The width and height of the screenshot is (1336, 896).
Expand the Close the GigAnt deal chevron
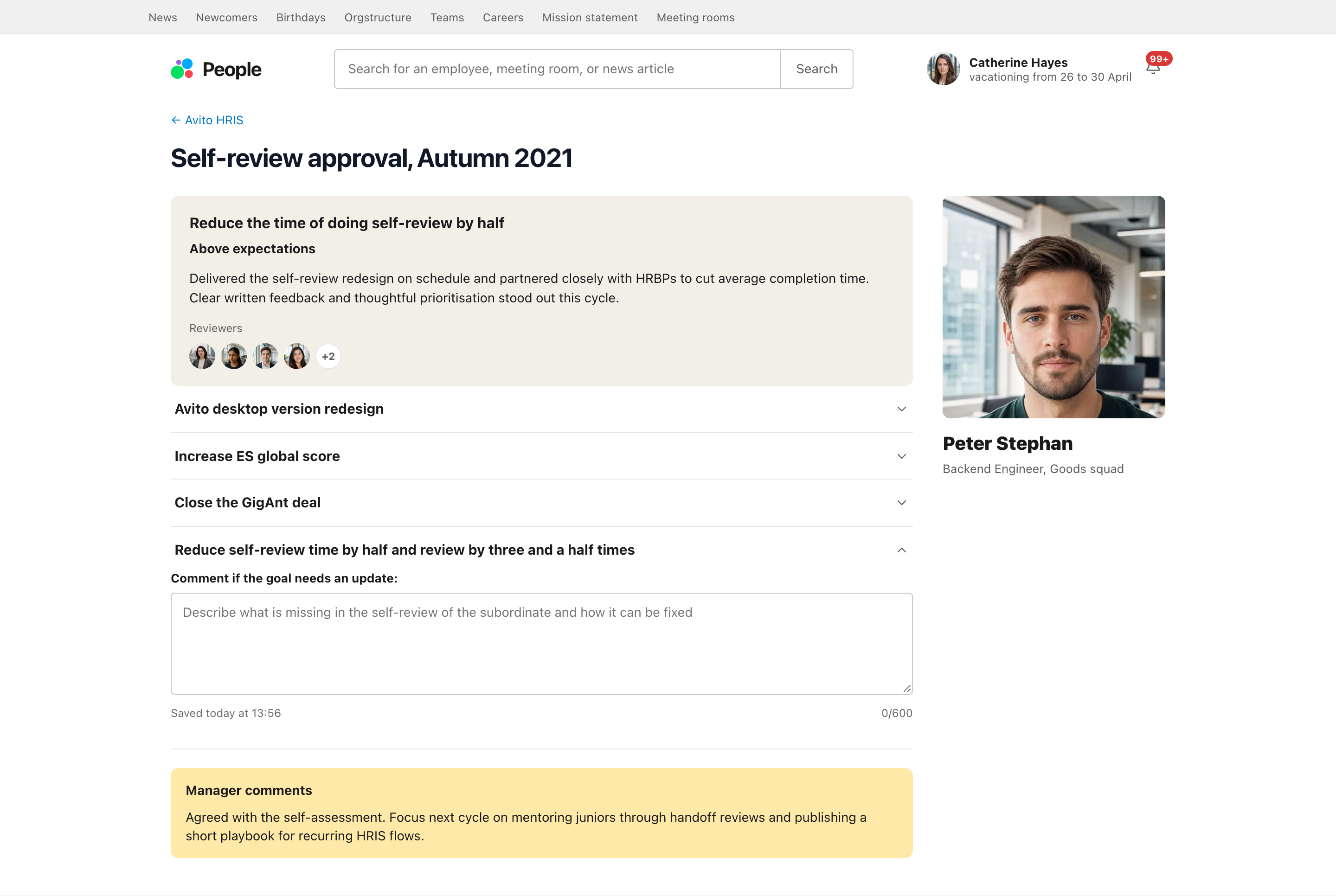click(902, 503)
